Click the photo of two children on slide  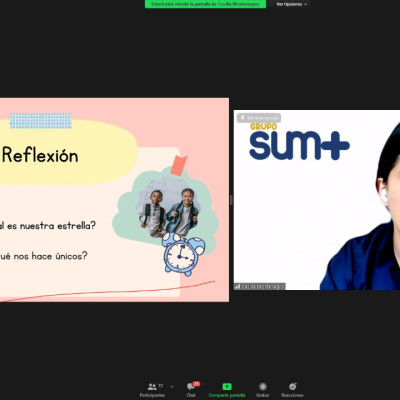coord(169,212)
